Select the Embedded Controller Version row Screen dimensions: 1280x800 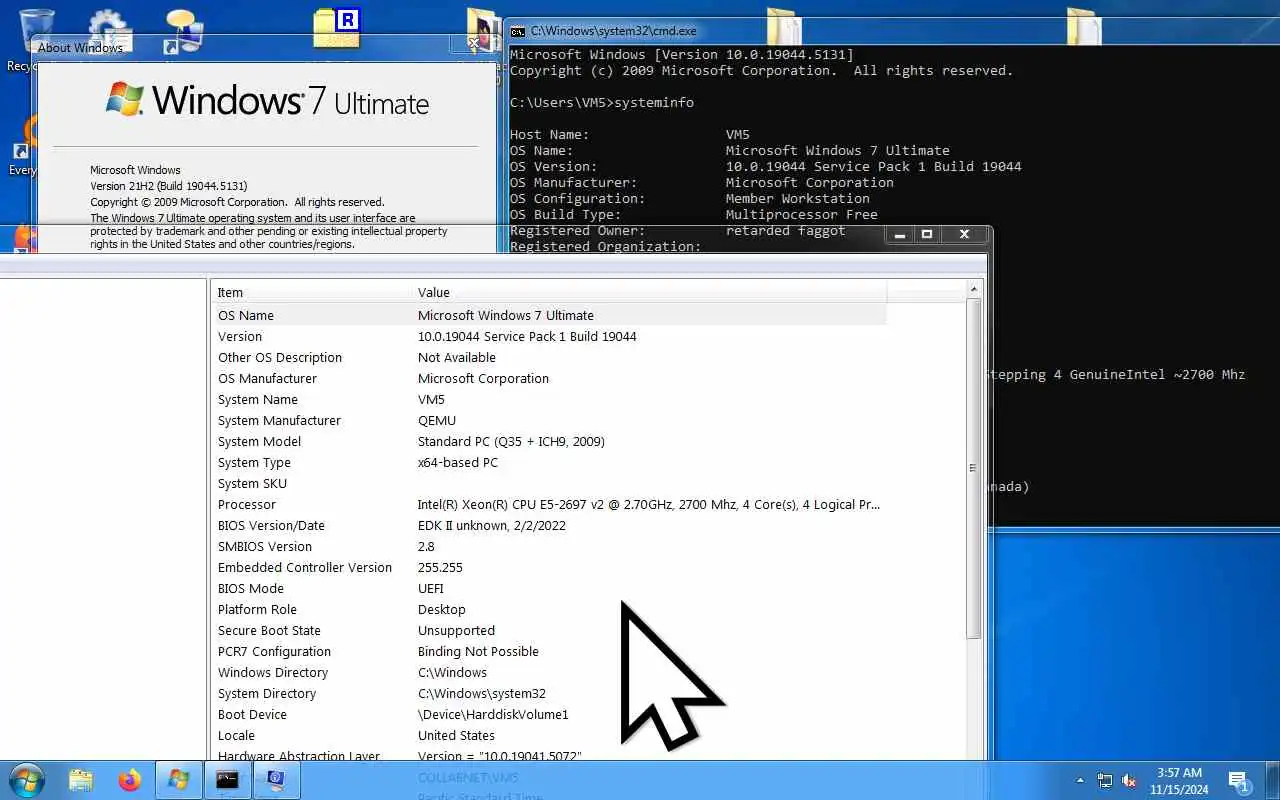pyautogui.click(x=549, y=567)
